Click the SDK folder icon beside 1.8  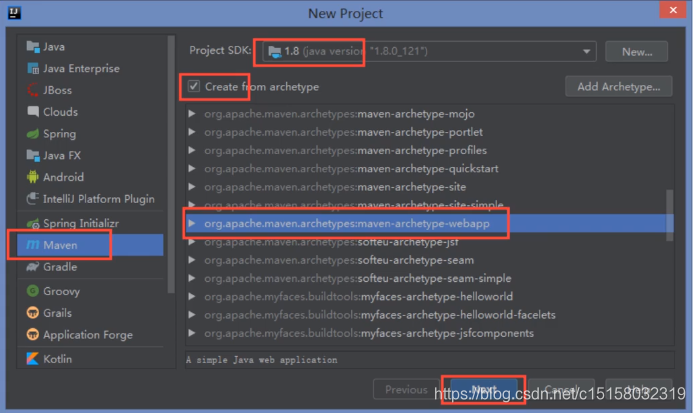(x=275, y=52)
